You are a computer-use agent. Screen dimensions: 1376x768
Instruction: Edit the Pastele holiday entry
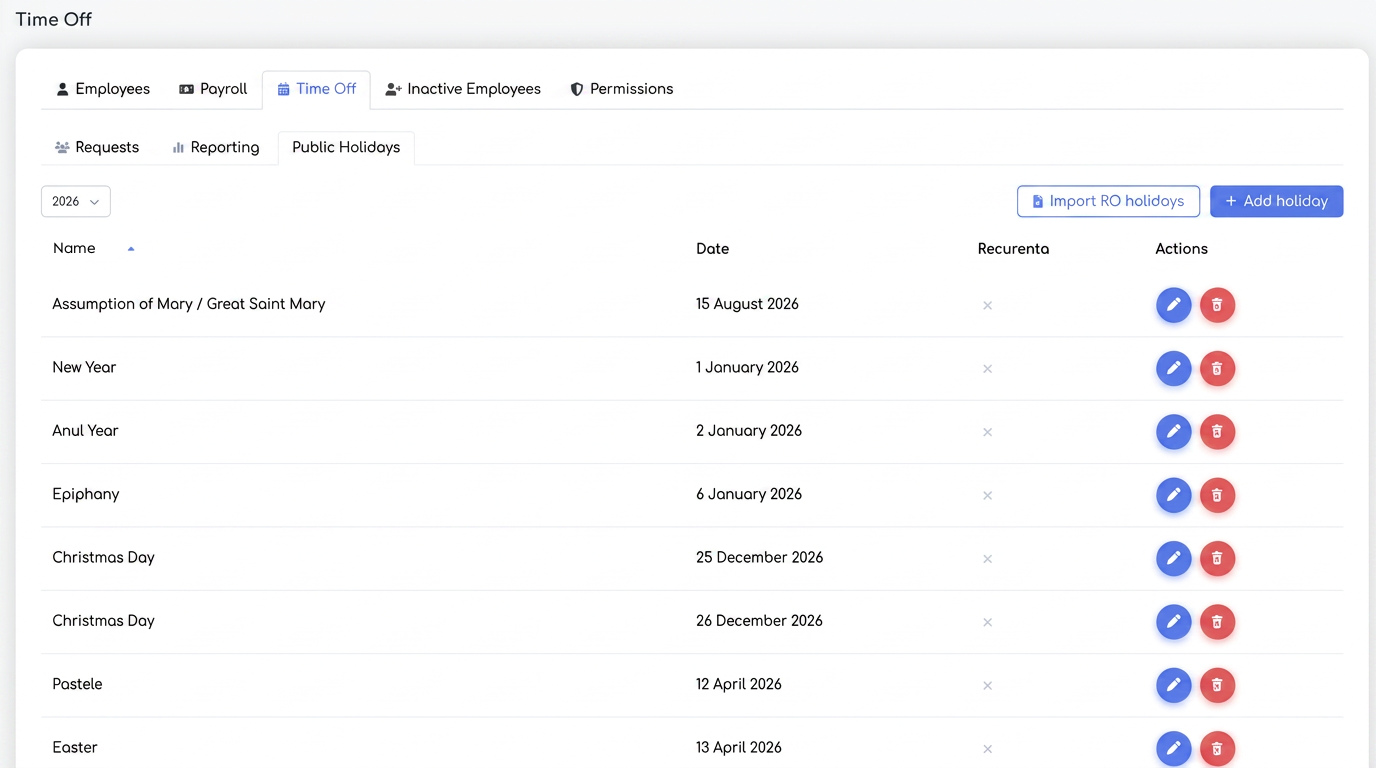pyautogui.click(x=1173, y=685)
